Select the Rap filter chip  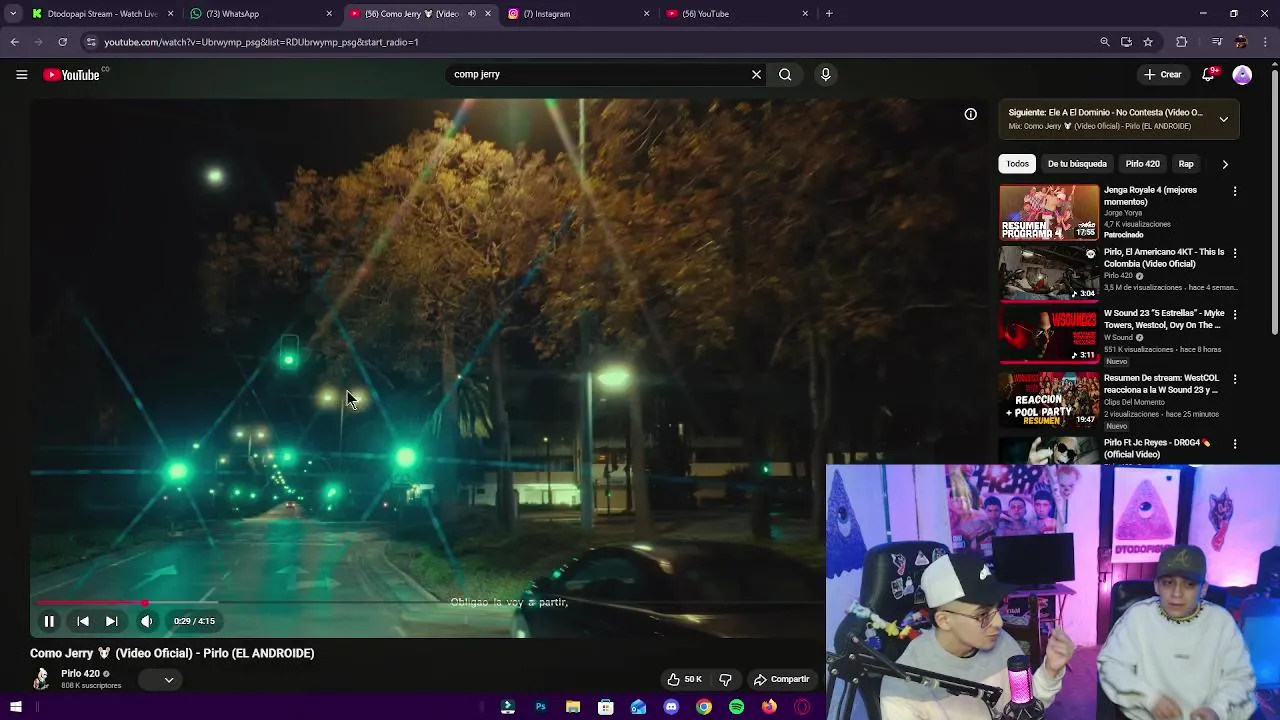tap(1186, 164)
